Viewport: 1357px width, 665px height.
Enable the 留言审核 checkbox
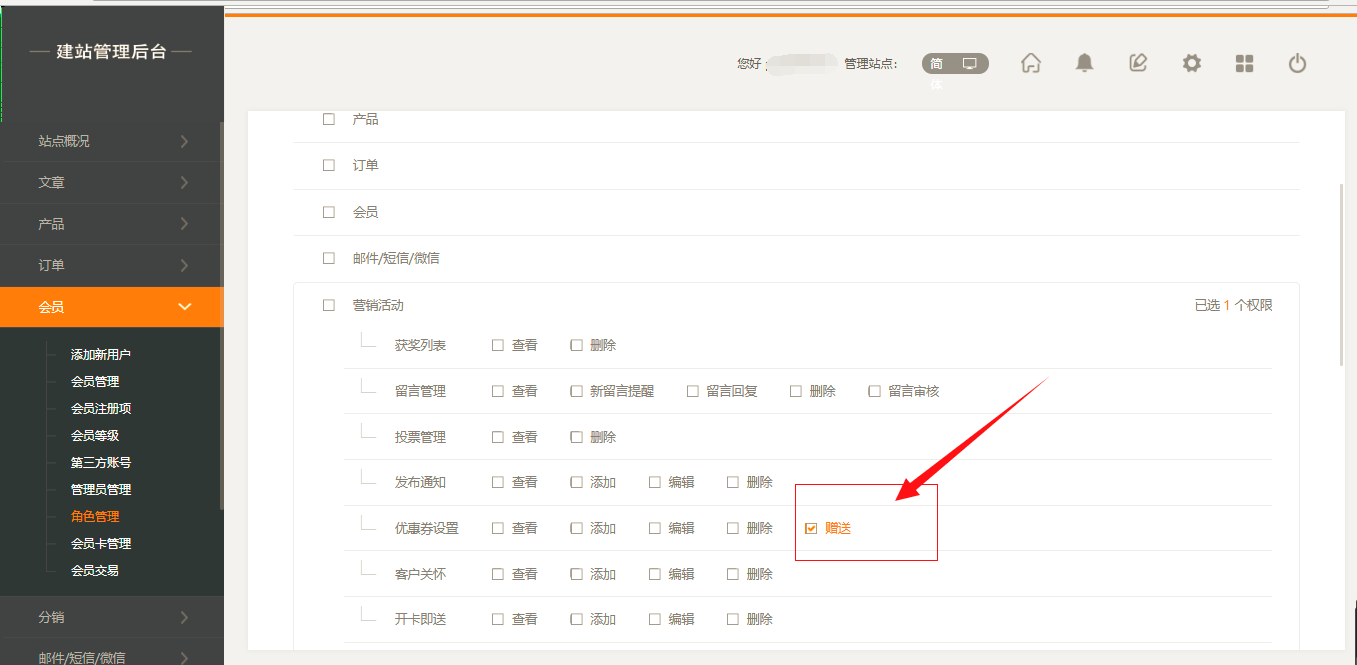875,391
